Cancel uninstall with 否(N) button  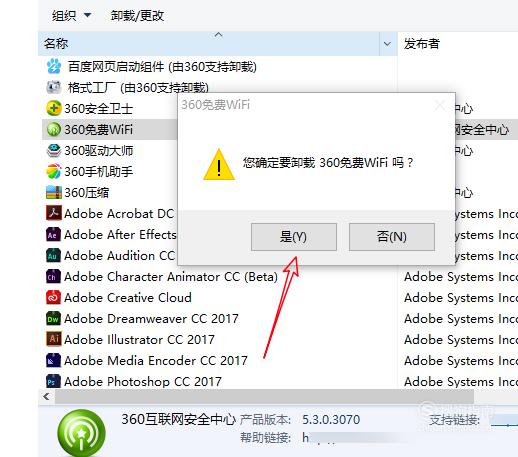392,237
